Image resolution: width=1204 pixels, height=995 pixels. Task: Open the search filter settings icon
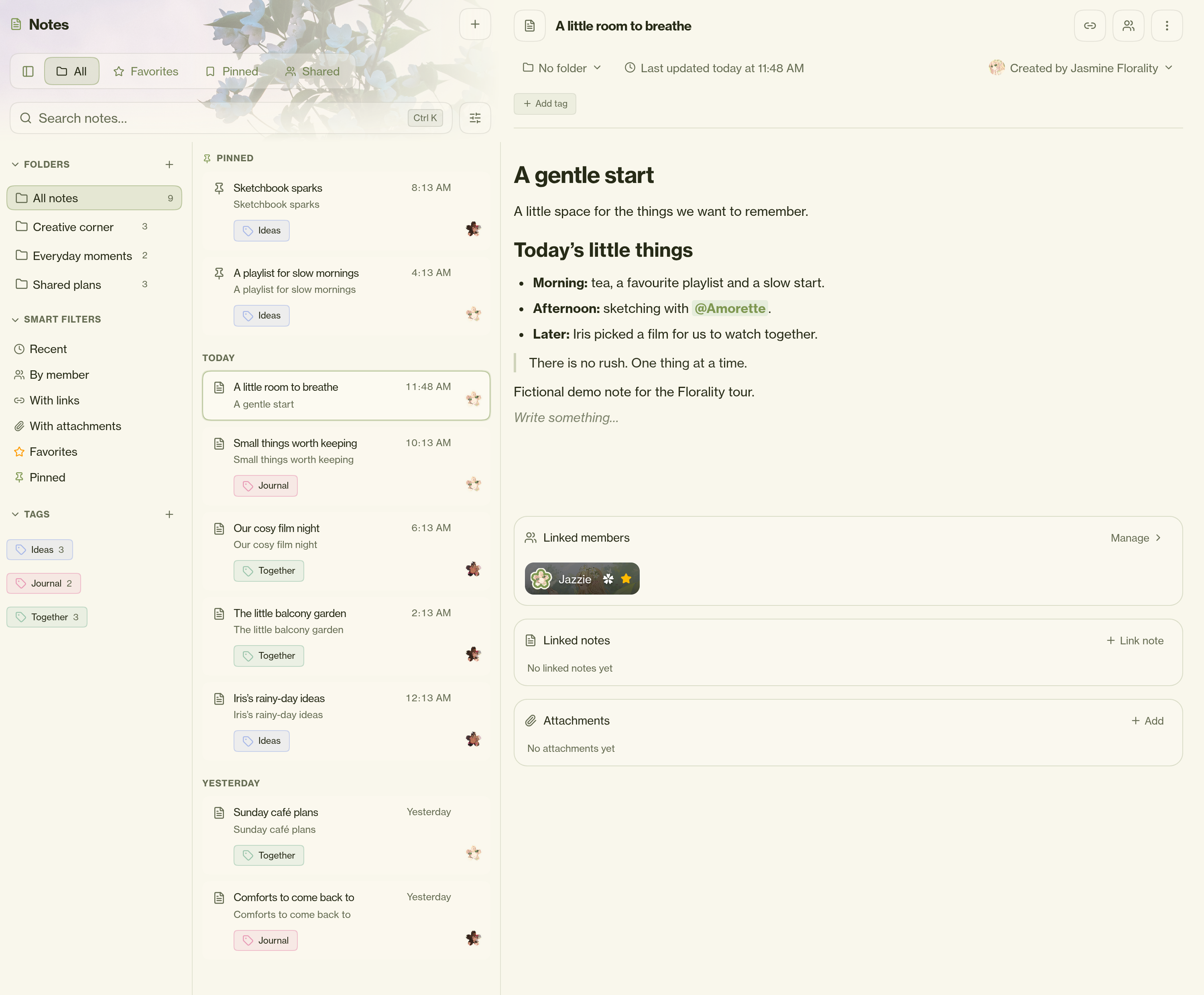[x=475, y=118]
